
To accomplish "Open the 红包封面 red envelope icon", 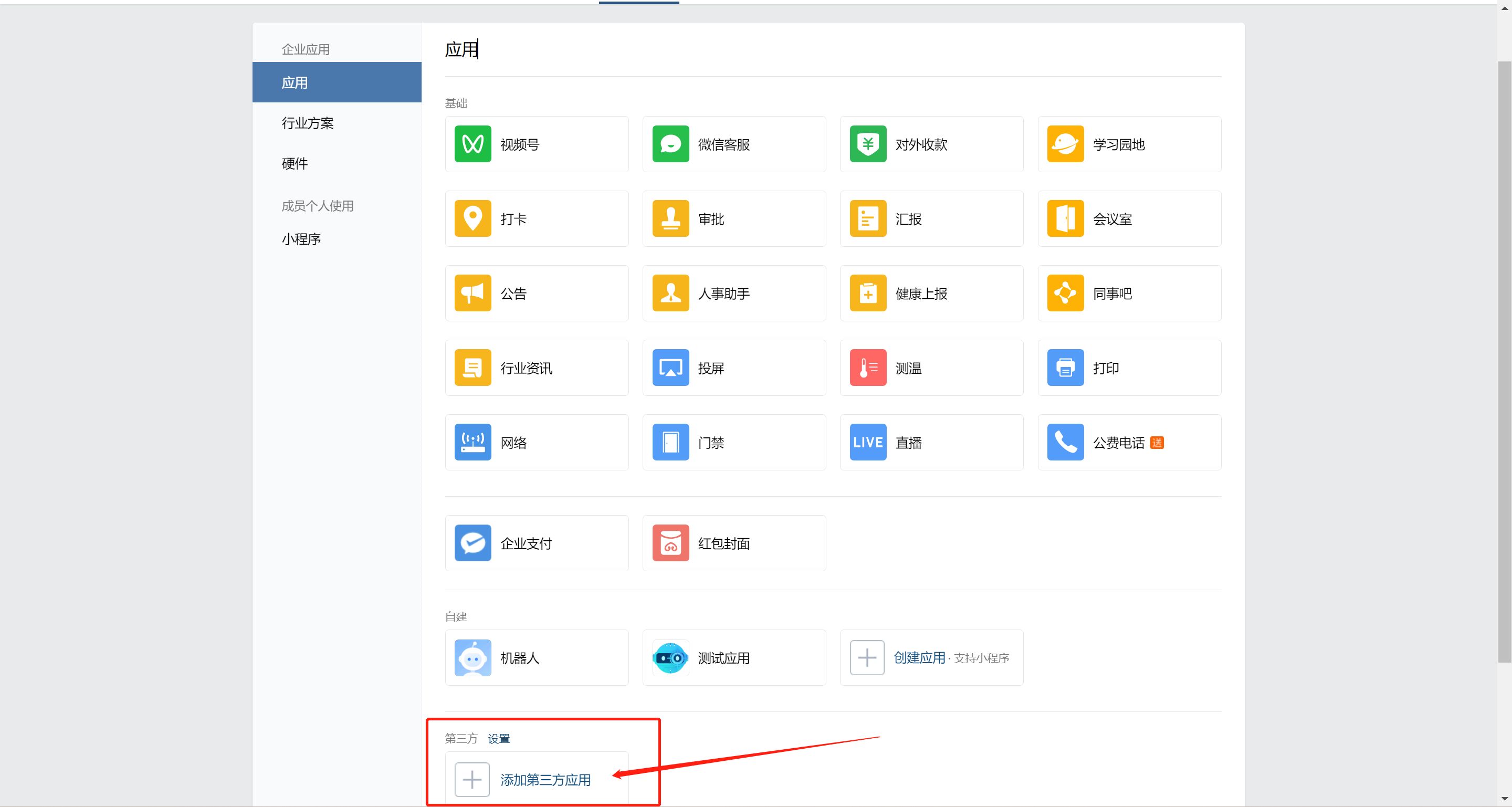I will [670, 543].
